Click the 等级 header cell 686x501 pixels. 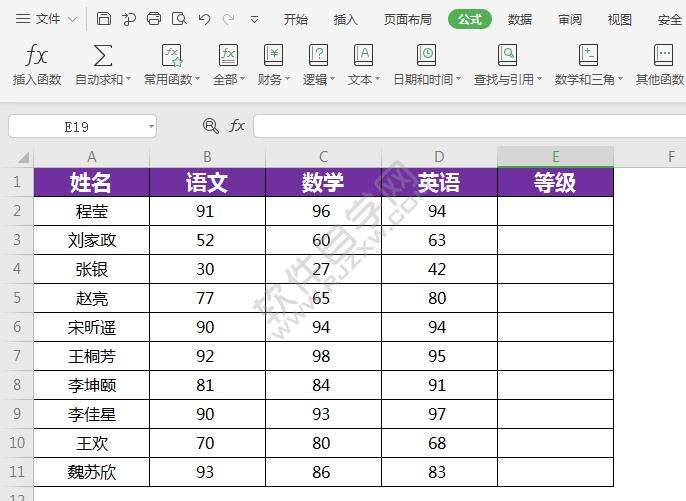pos(556,182)
